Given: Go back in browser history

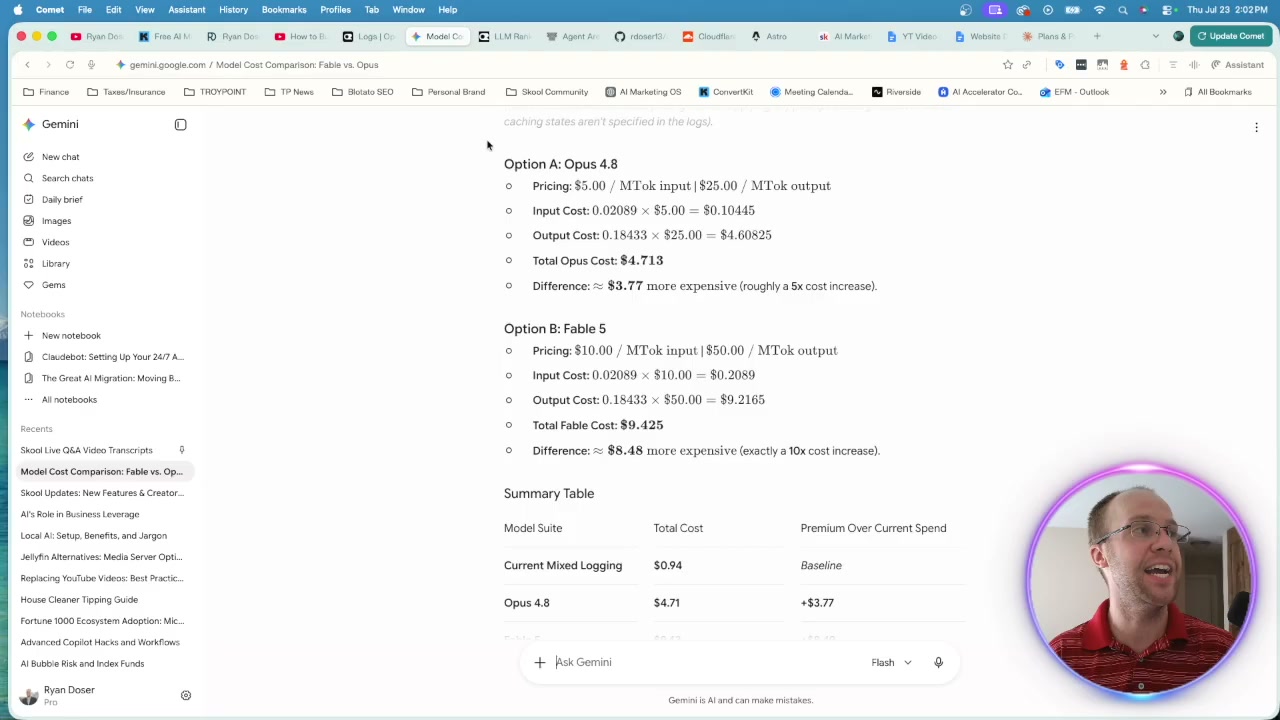Looking at the screenshot, I should 27,65.
